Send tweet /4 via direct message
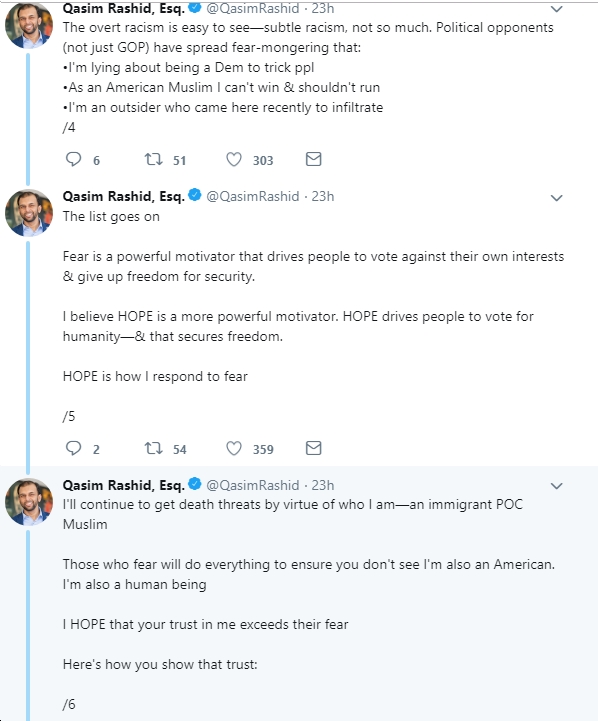Image resolution: width=598 pixels, height=721 pixels. coord(313,159)
